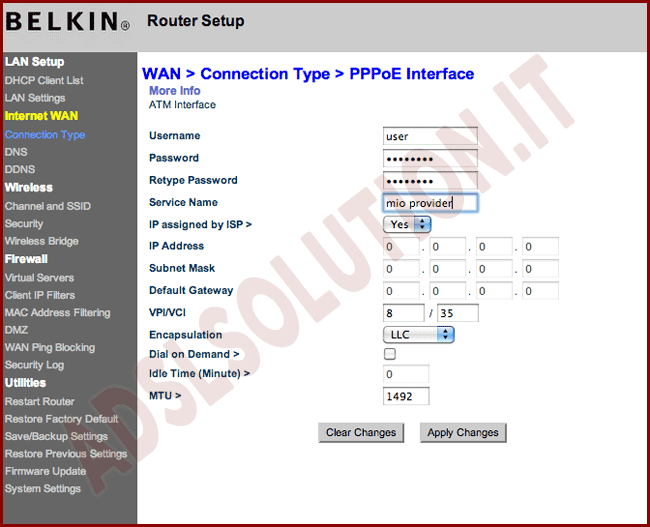
Task: Click the Wireless section heading
Action: 29,187
